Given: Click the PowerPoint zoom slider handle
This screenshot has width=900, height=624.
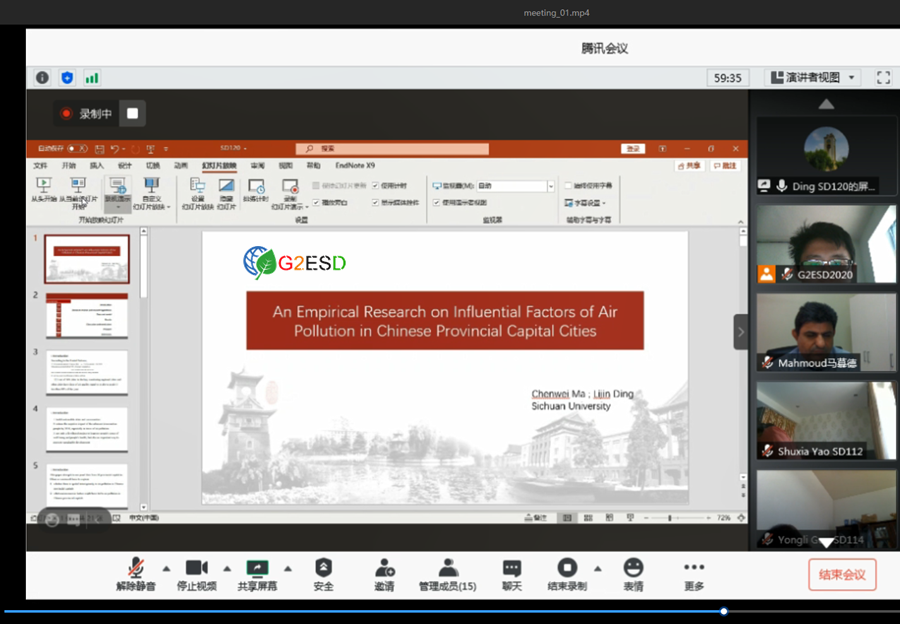Looking at the screenshot, I should point(669,518).
